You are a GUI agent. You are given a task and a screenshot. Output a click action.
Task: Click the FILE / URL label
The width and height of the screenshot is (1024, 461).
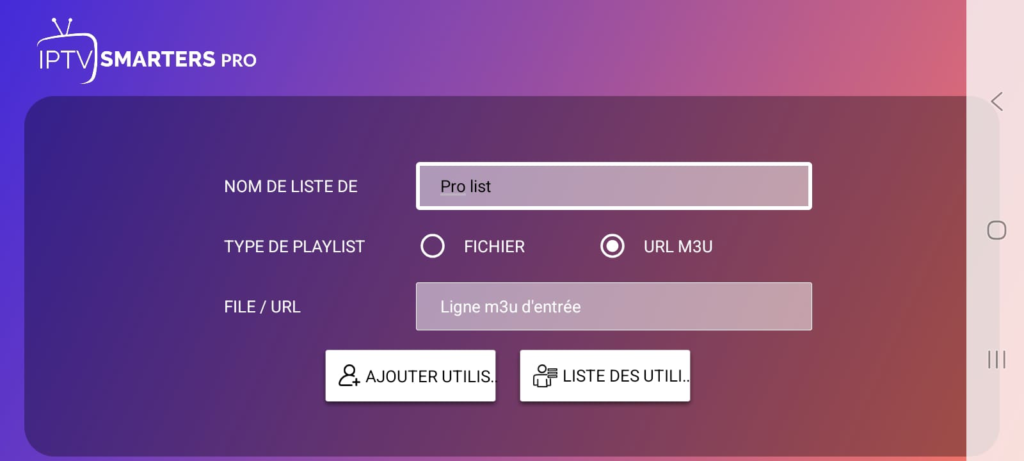262,307
